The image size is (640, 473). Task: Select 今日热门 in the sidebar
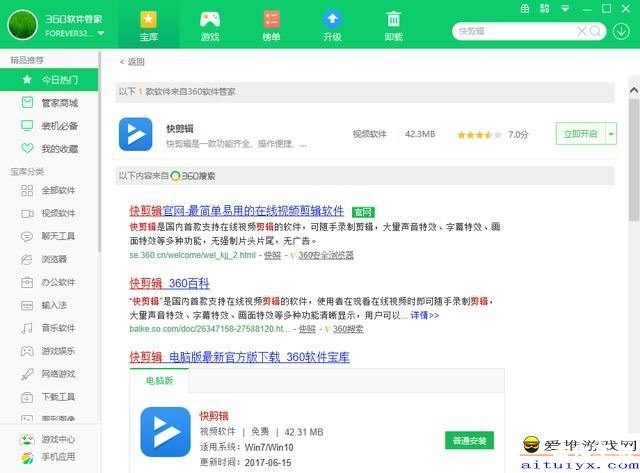coord(49,80)
